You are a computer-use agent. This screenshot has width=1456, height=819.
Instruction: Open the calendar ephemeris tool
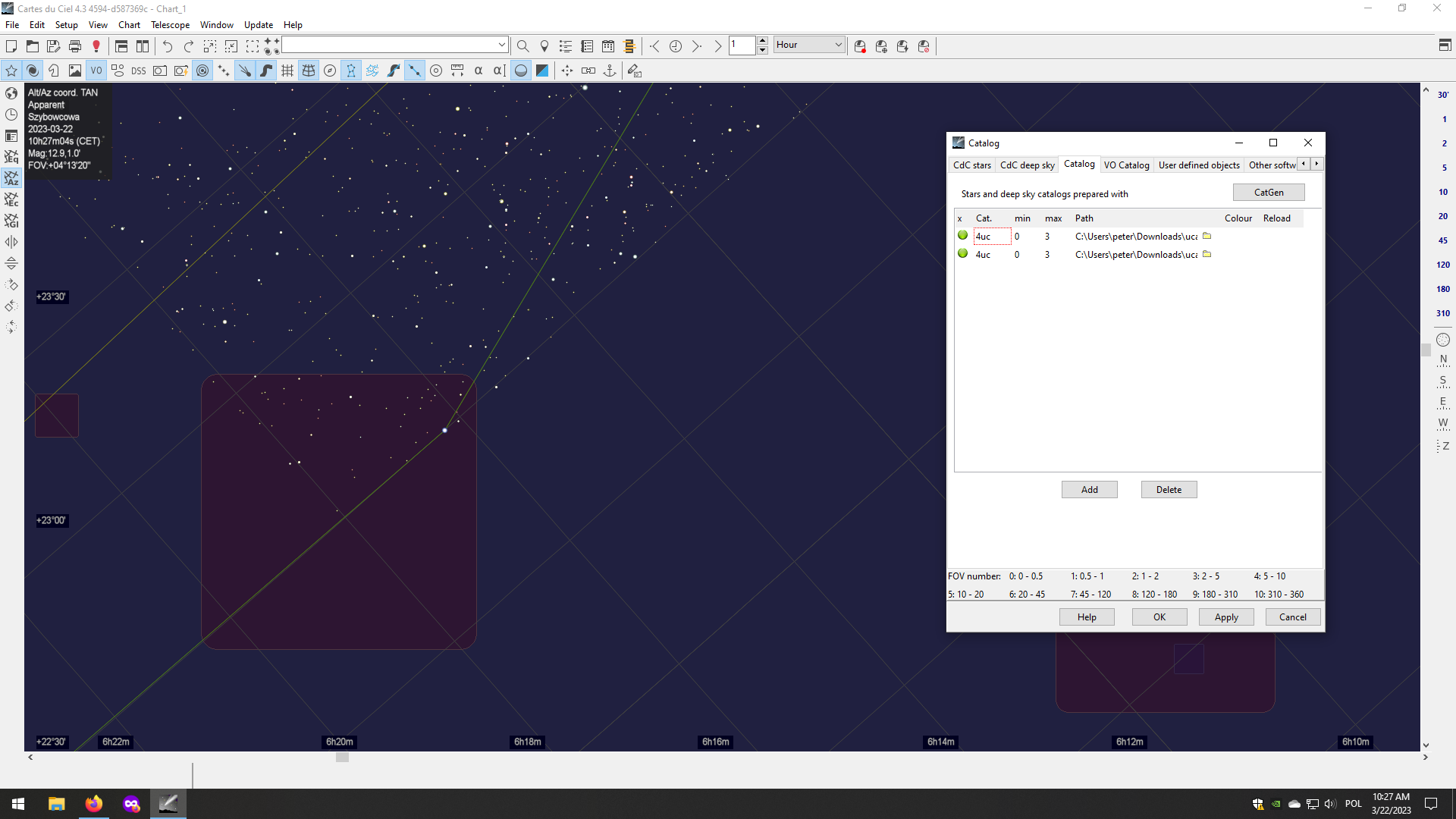pos(608,46)
